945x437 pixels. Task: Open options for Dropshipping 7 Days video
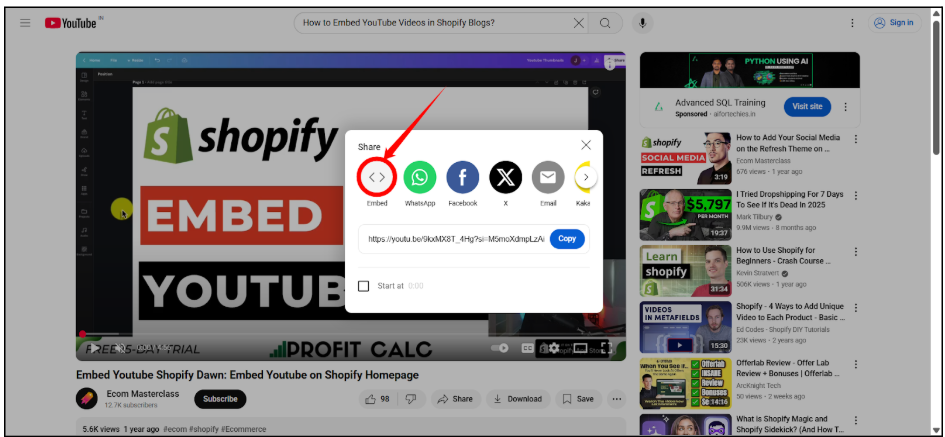(x=855, y=196)
